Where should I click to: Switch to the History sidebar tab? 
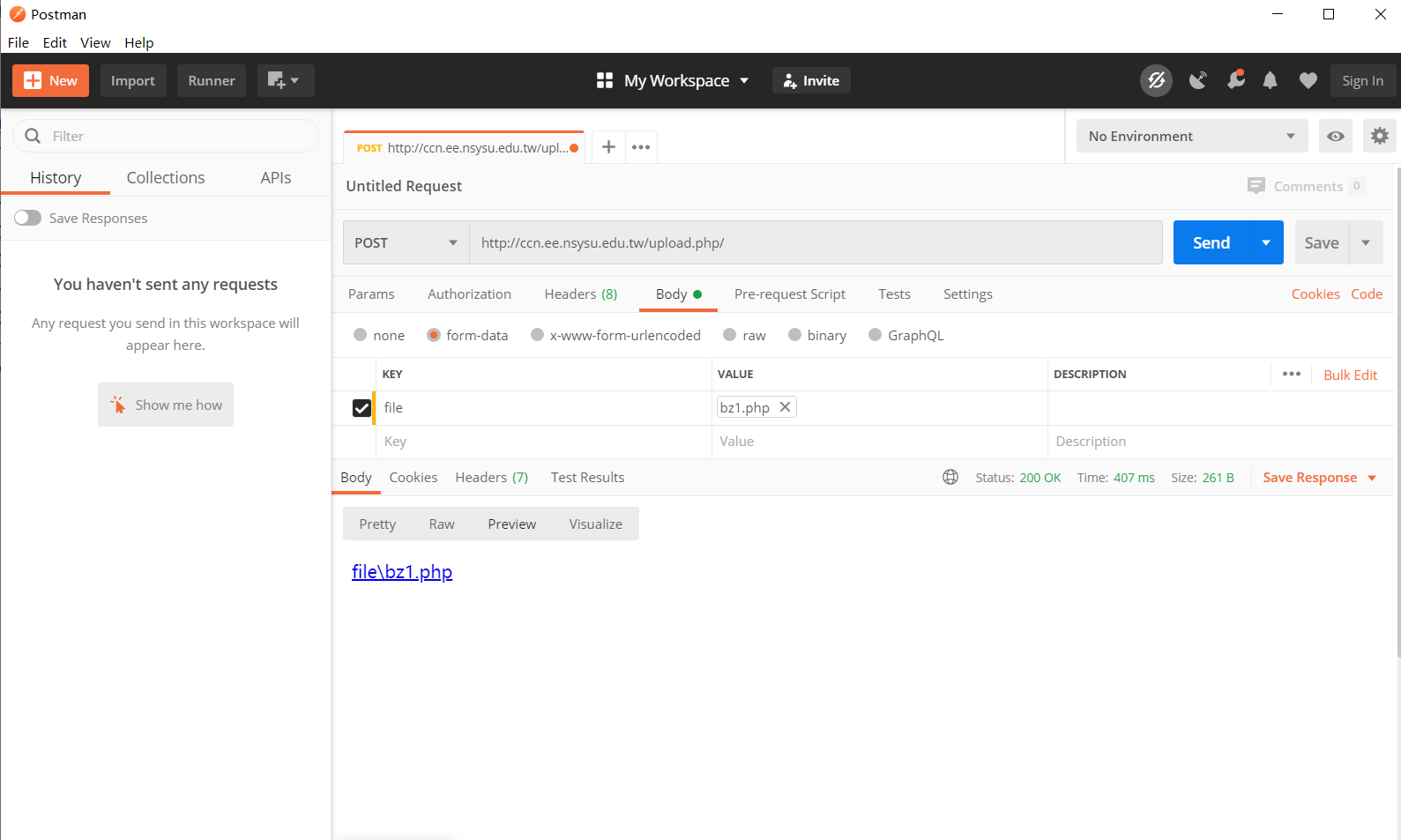(x=56, y=177)
